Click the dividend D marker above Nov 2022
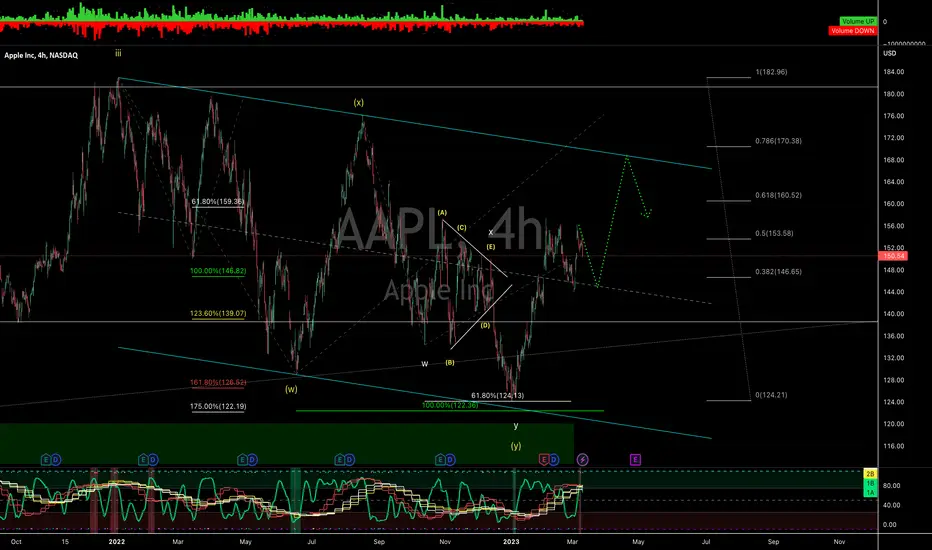 (451, 460)
